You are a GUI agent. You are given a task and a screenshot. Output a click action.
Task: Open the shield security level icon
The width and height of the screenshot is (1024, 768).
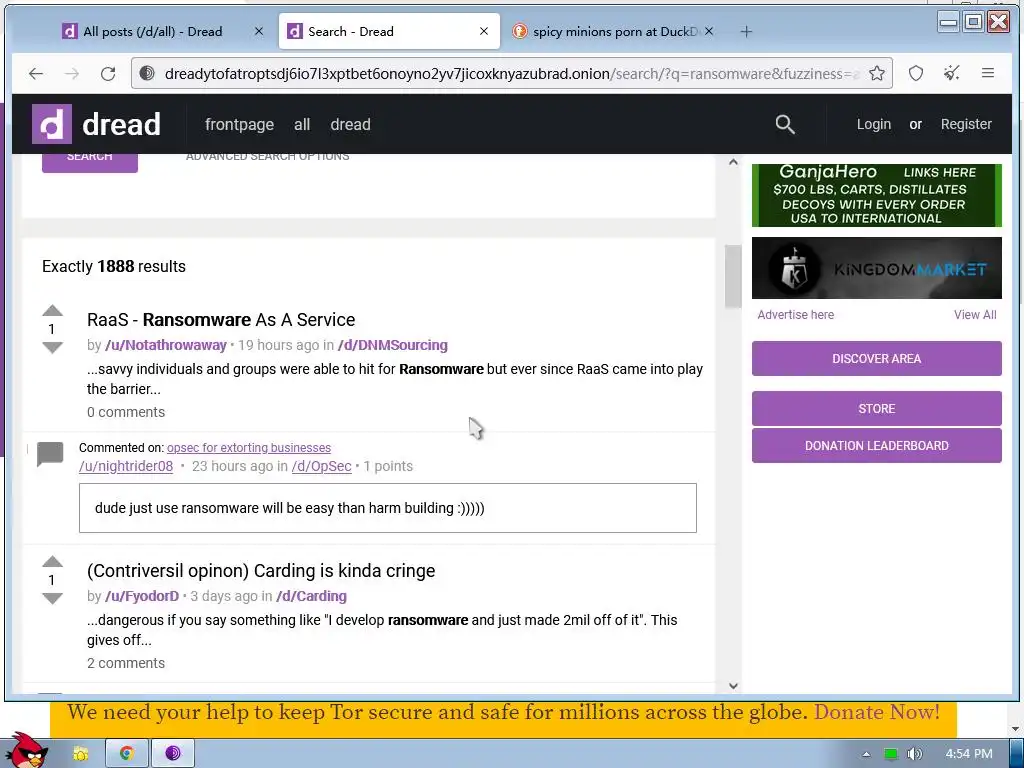tap(916, 74)
